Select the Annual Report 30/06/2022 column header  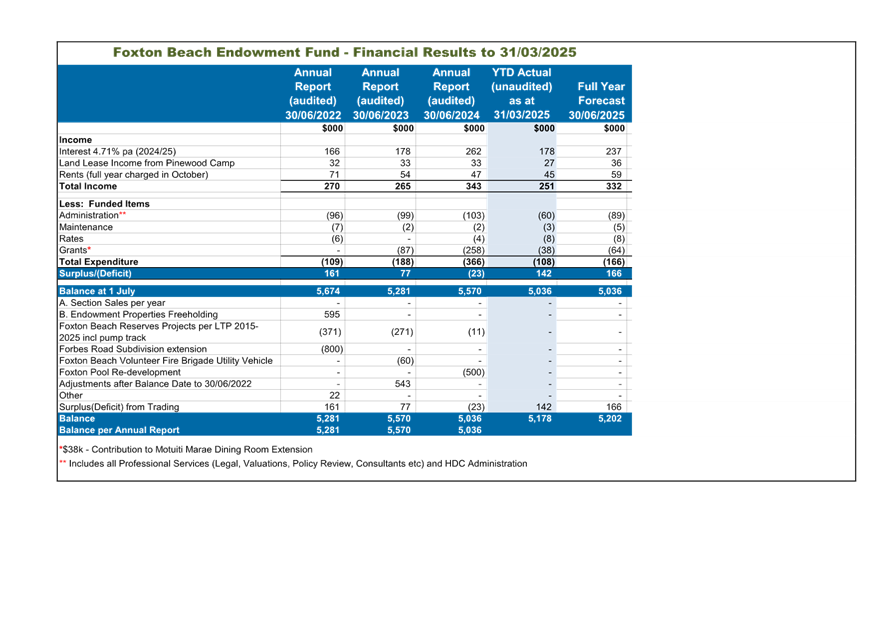click(x=313, y=94)
